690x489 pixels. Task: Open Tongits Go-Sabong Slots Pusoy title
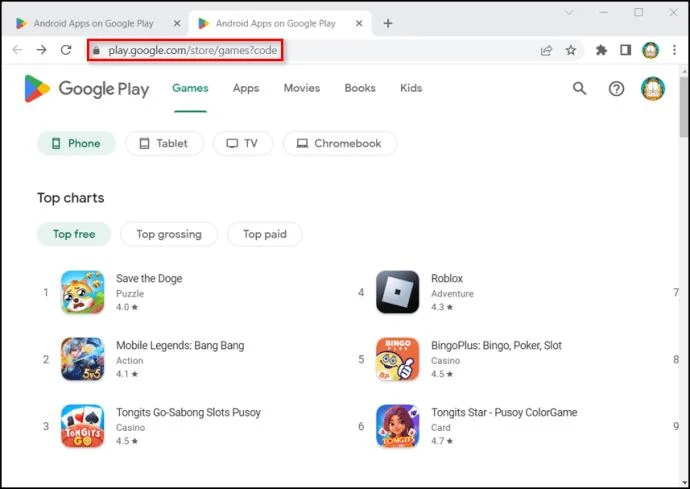188,412
